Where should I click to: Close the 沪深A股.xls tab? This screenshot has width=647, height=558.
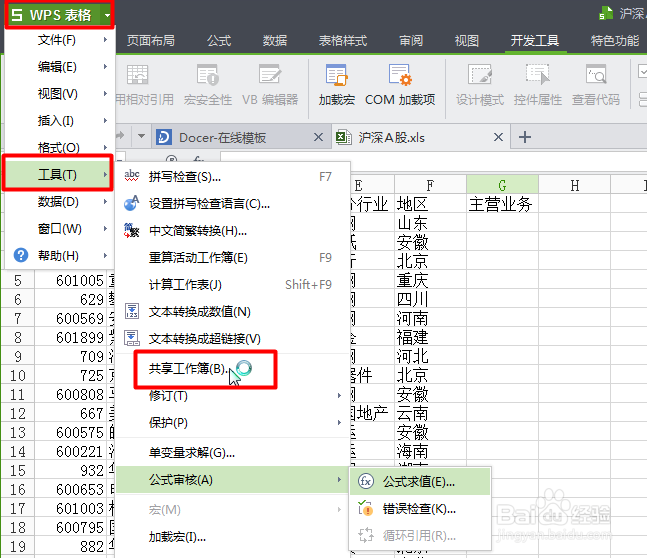pyautogui.click(x=498, y=137)
